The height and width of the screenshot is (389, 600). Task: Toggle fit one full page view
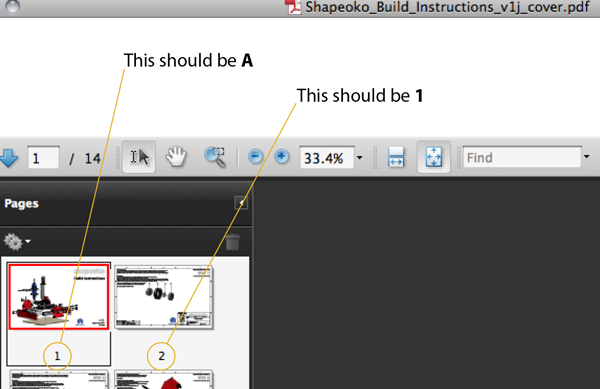tap(434, 157)
